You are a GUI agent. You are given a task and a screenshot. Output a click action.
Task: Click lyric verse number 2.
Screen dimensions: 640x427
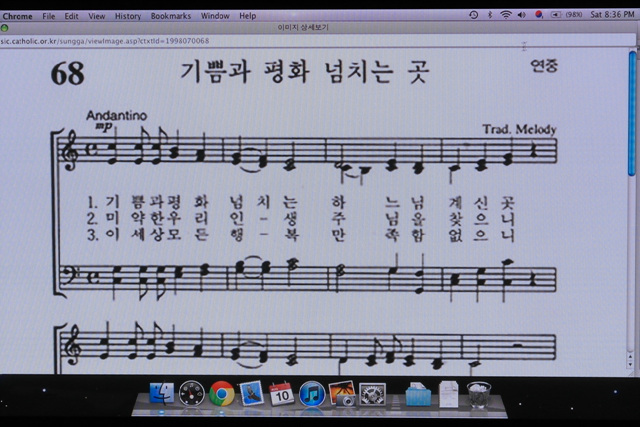point(92,219)
